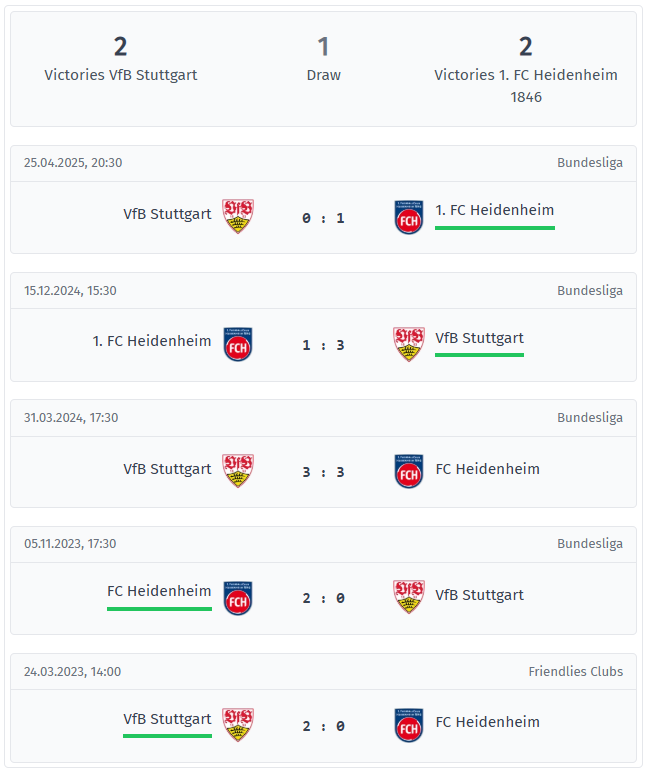Viewport: 647px width, 773px height.
Task: Open underlined VfB Stuttgart in 15.12.2024 match
Action: (479, 339)
